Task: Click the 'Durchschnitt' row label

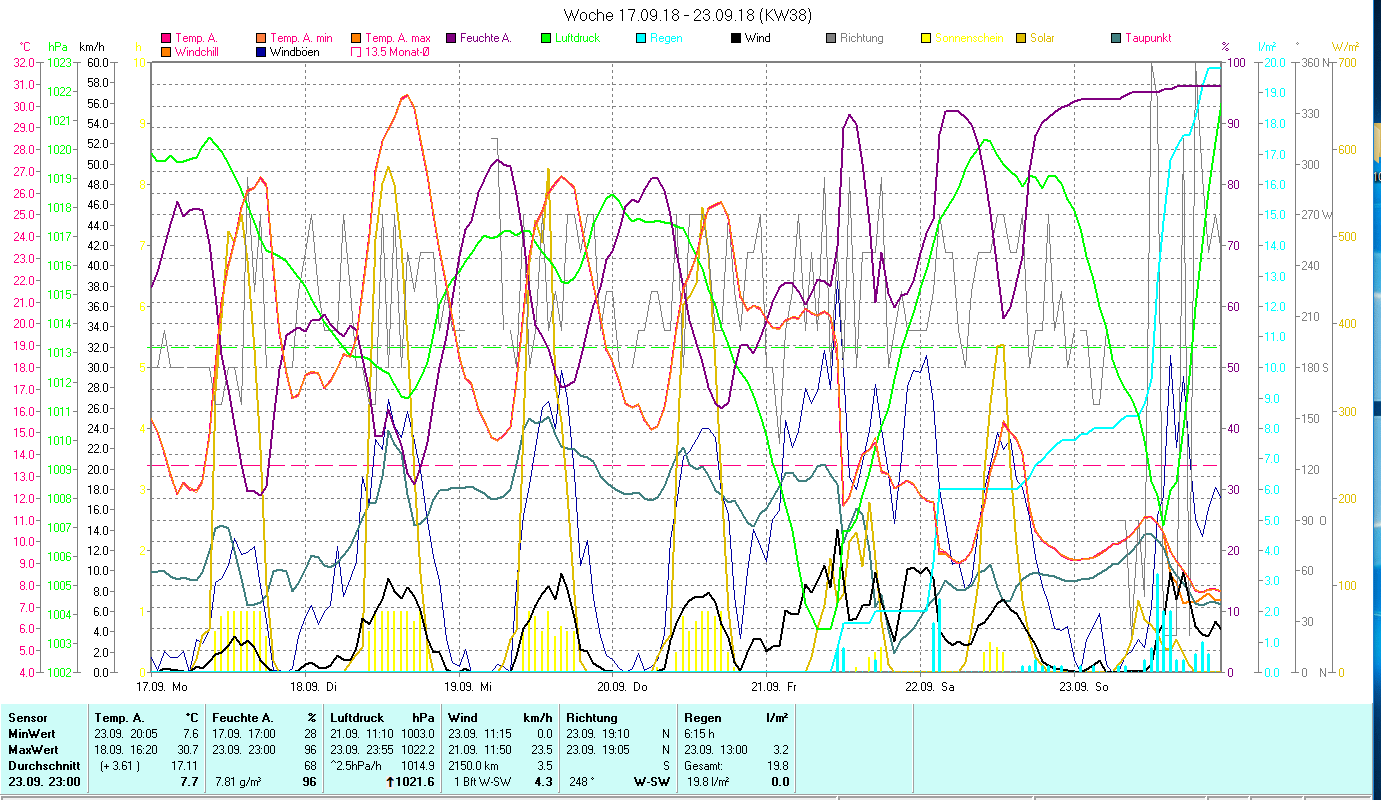Action: click(43, 766)
